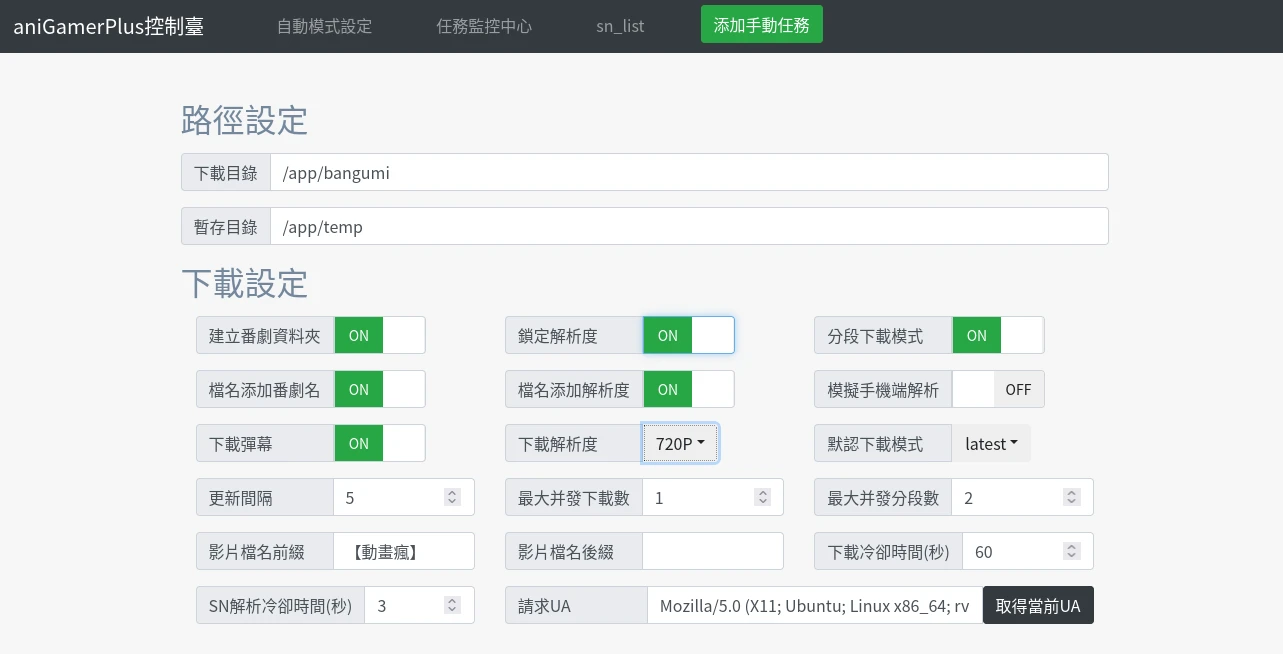Click the 取得當前UA button

(1038, 606)
